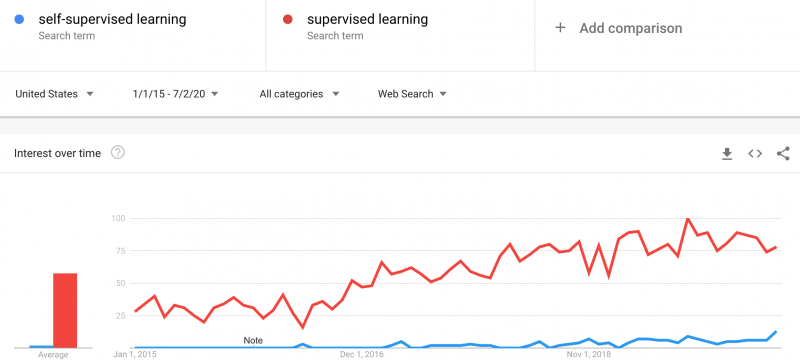Share the interest over time chart

[783, 153]
